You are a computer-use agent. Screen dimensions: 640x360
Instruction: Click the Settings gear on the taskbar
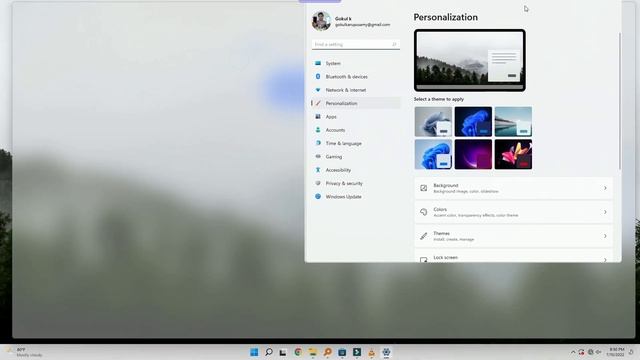point(386,352)
